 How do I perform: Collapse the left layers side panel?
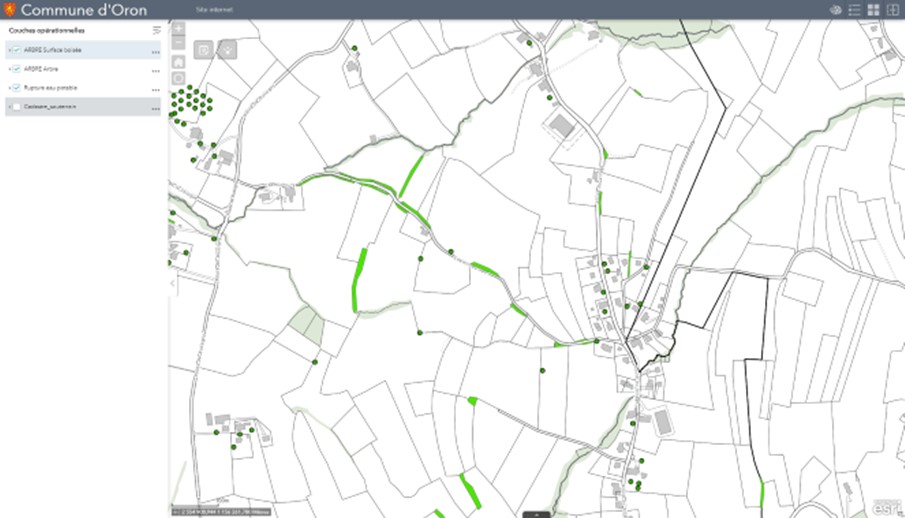(170, 284)
